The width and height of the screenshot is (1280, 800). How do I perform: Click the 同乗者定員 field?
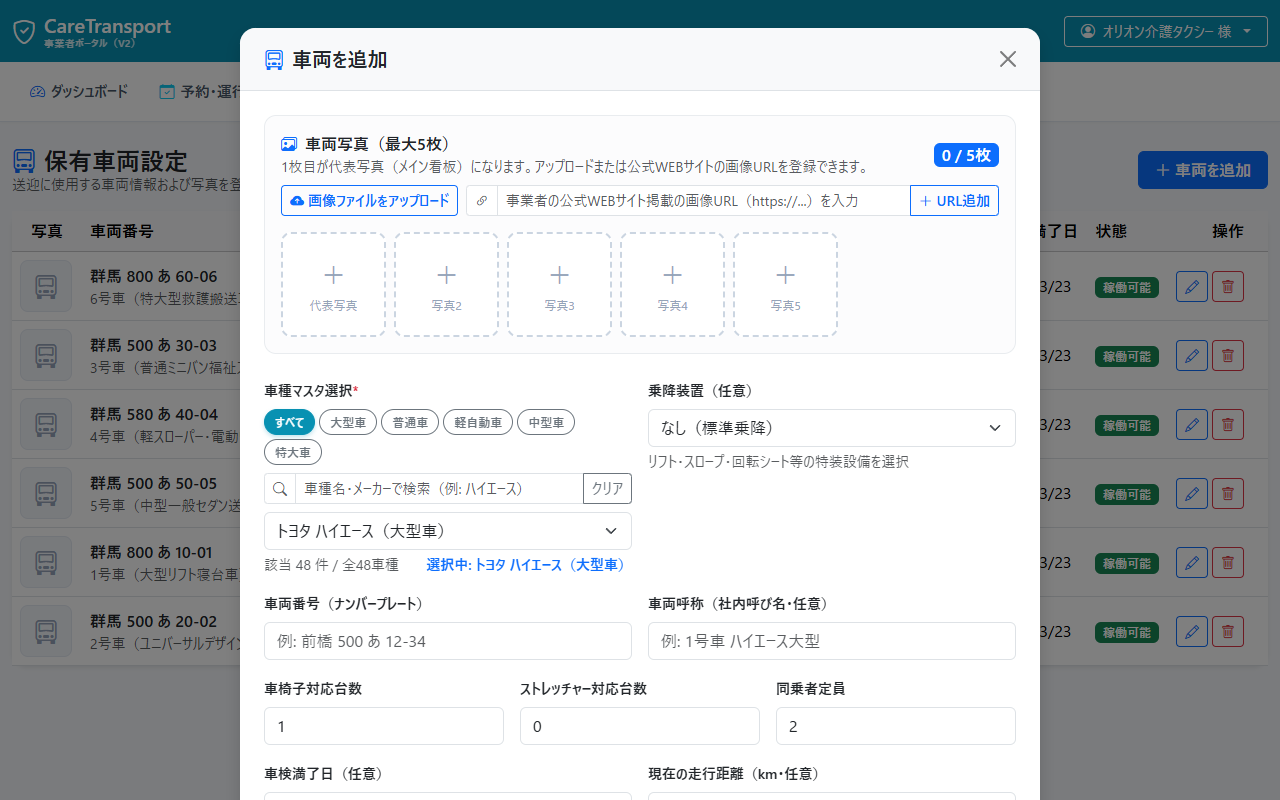point(896,726)
